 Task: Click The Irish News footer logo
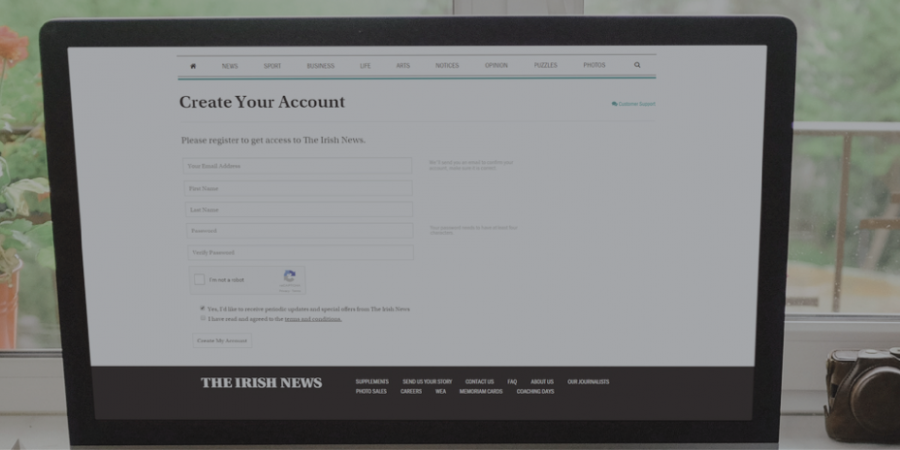261,383
